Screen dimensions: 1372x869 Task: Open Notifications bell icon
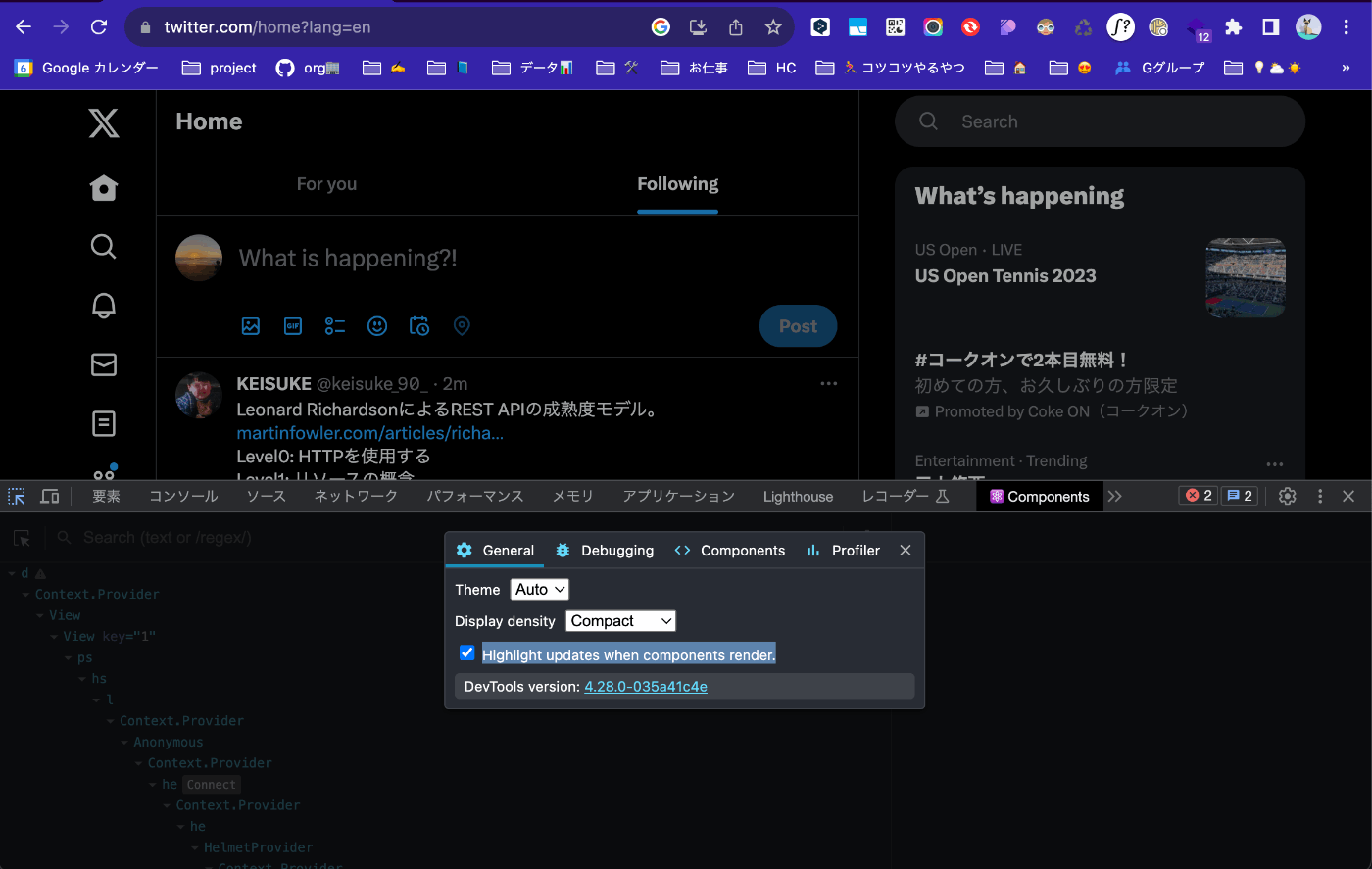click(x=104, y=306)
